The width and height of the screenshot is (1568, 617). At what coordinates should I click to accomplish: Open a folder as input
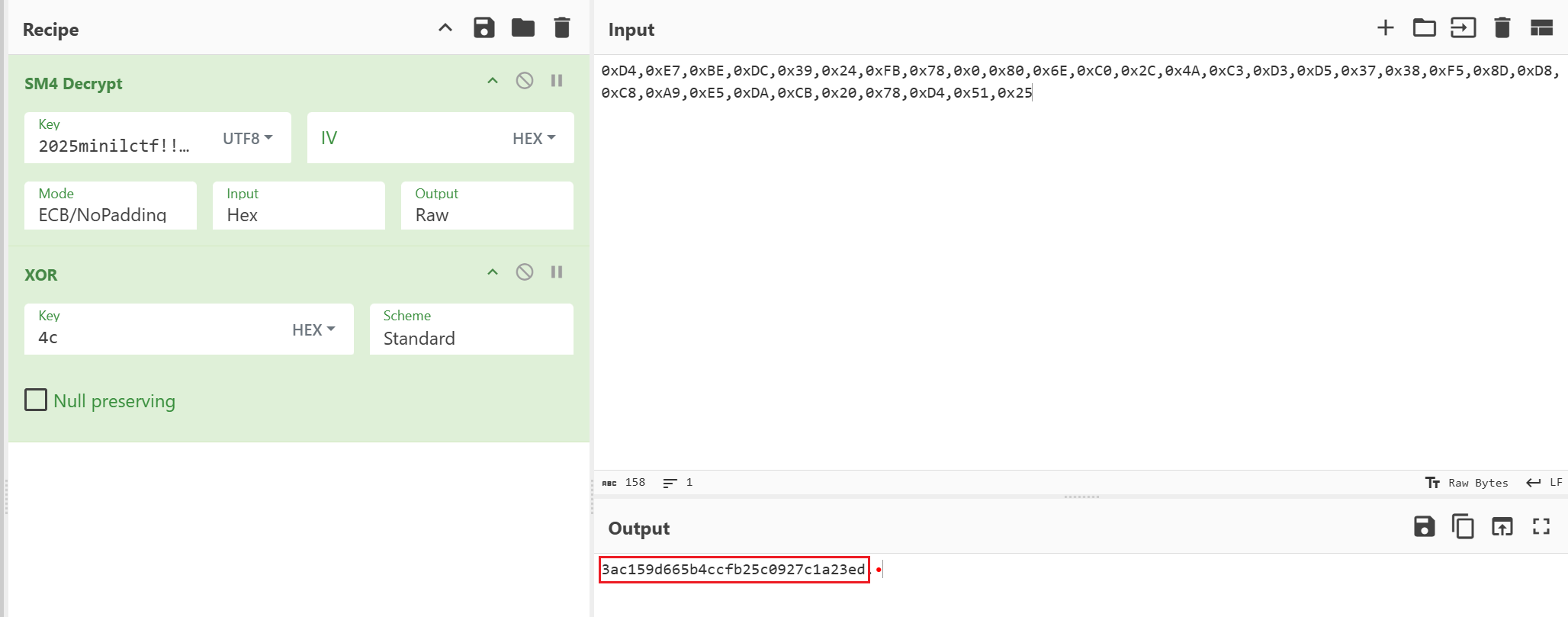tap(1425, 28)
